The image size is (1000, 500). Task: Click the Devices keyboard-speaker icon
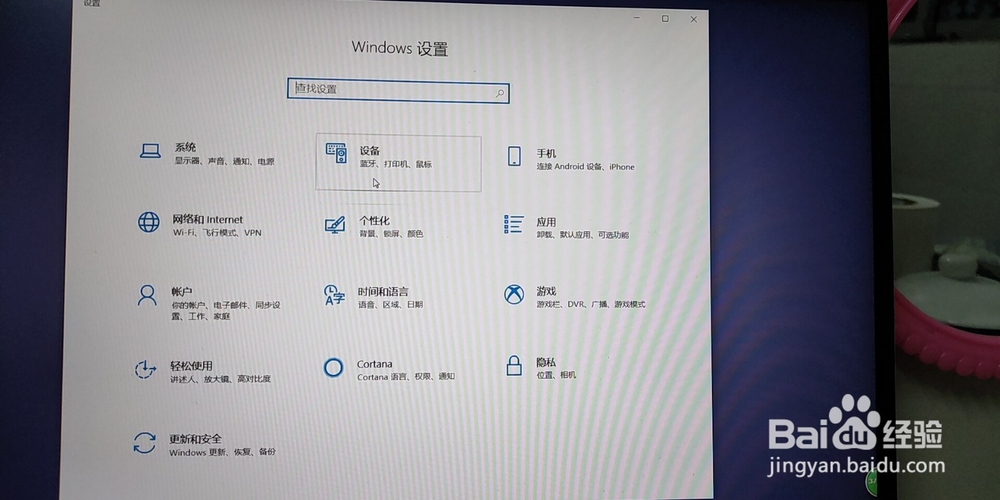(336, 153)
